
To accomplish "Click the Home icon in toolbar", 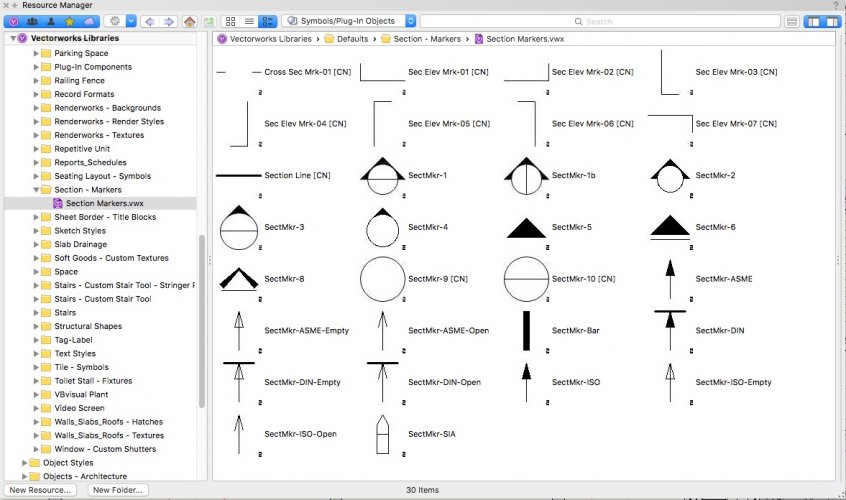I will [188, 21].
